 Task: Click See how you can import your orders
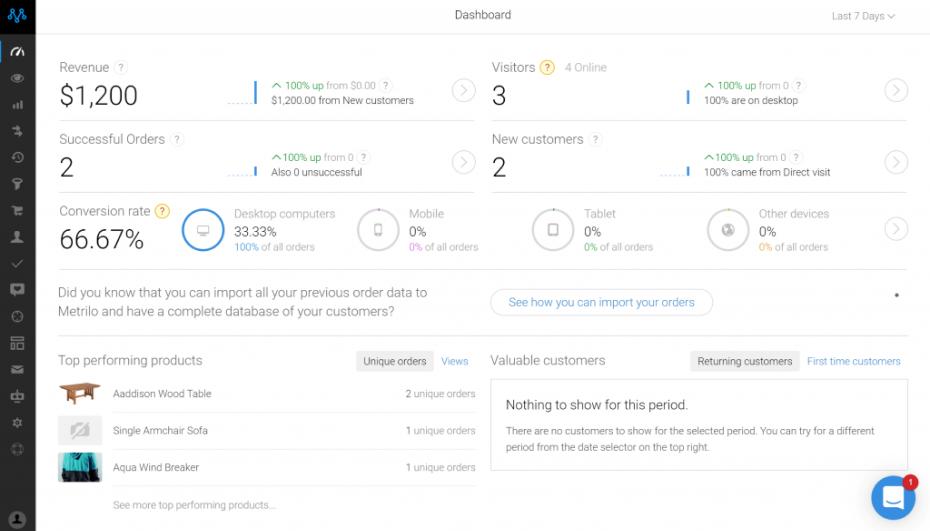pyautogui.click(x=601, y=302)
